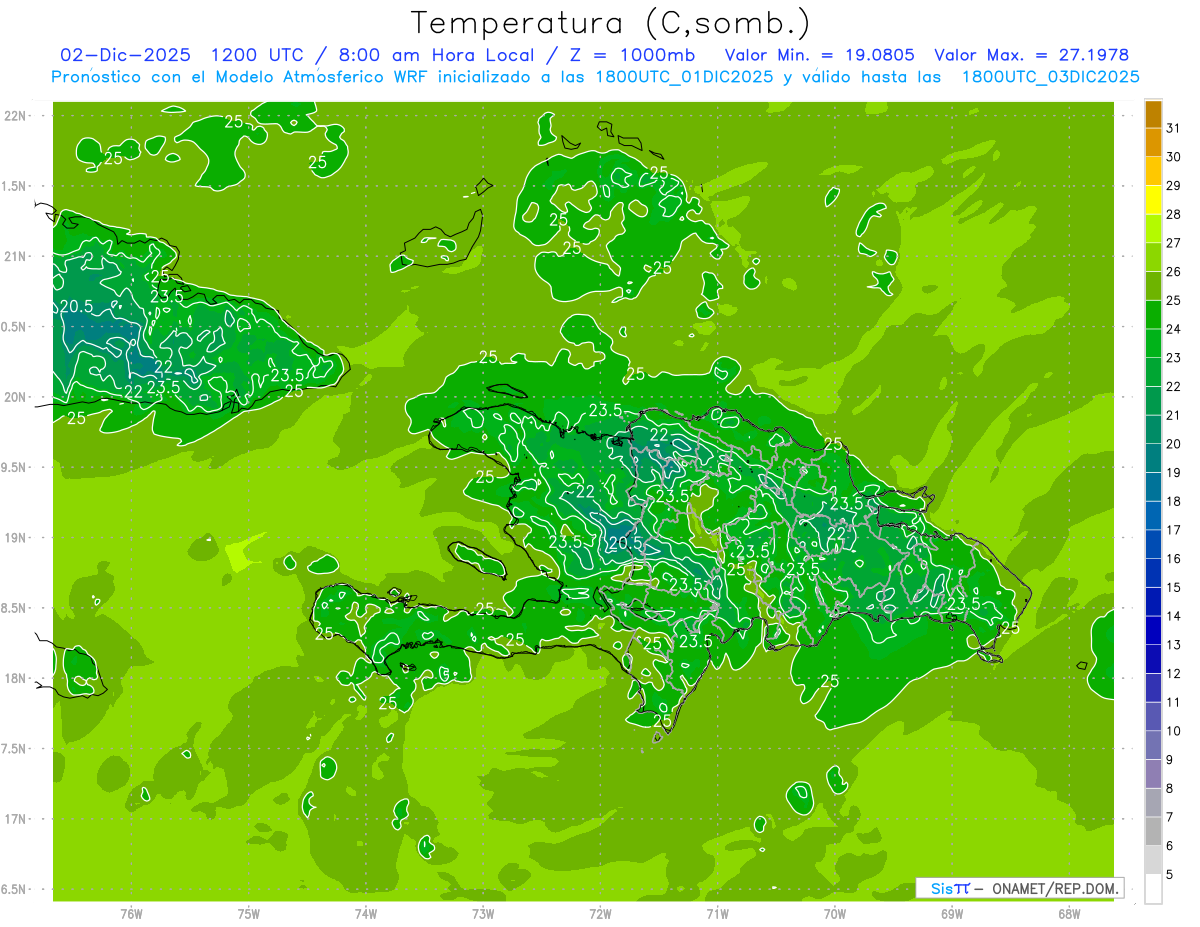Click the '71W' longitude axis label
The height and width of the screenshot is (927, 1200).
pyautogui.click(x=717, y=913)
